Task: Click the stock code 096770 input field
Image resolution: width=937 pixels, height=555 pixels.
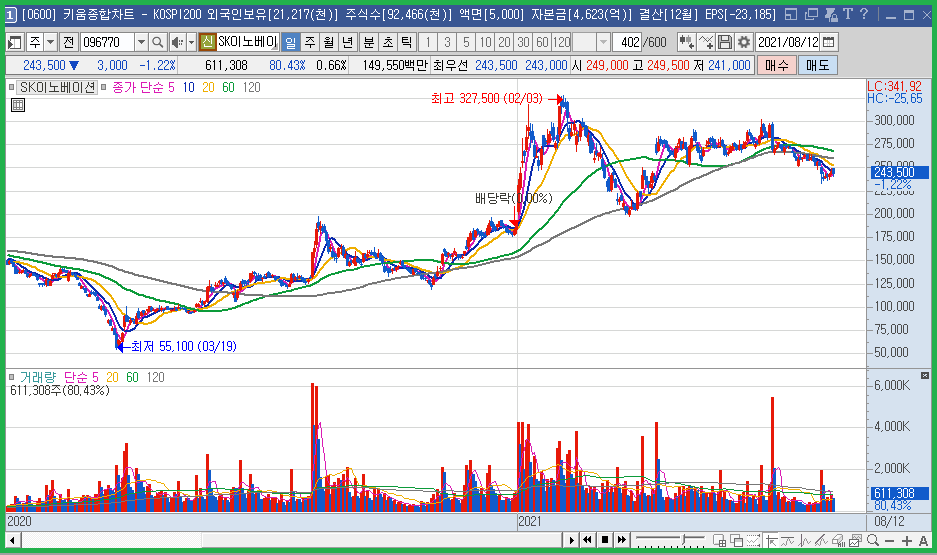Action: click(x=108, y=42)
